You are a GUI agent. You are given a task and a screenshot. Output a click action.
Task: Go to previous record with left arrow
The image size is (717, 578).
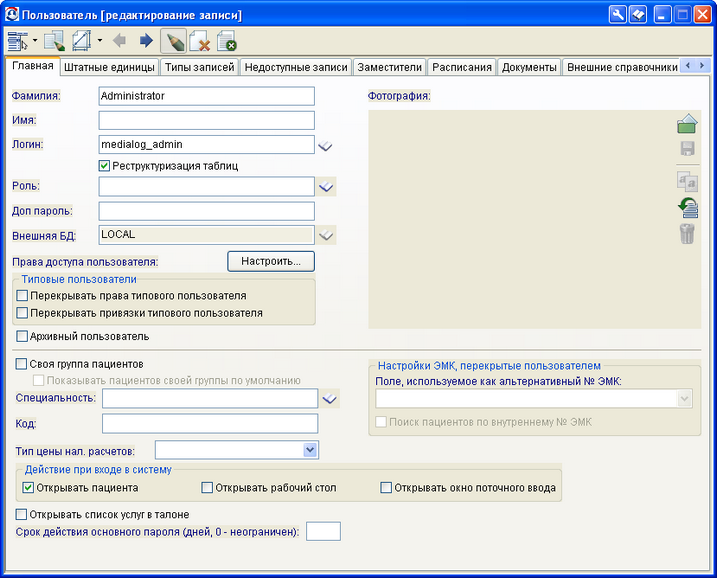point(119,41)
